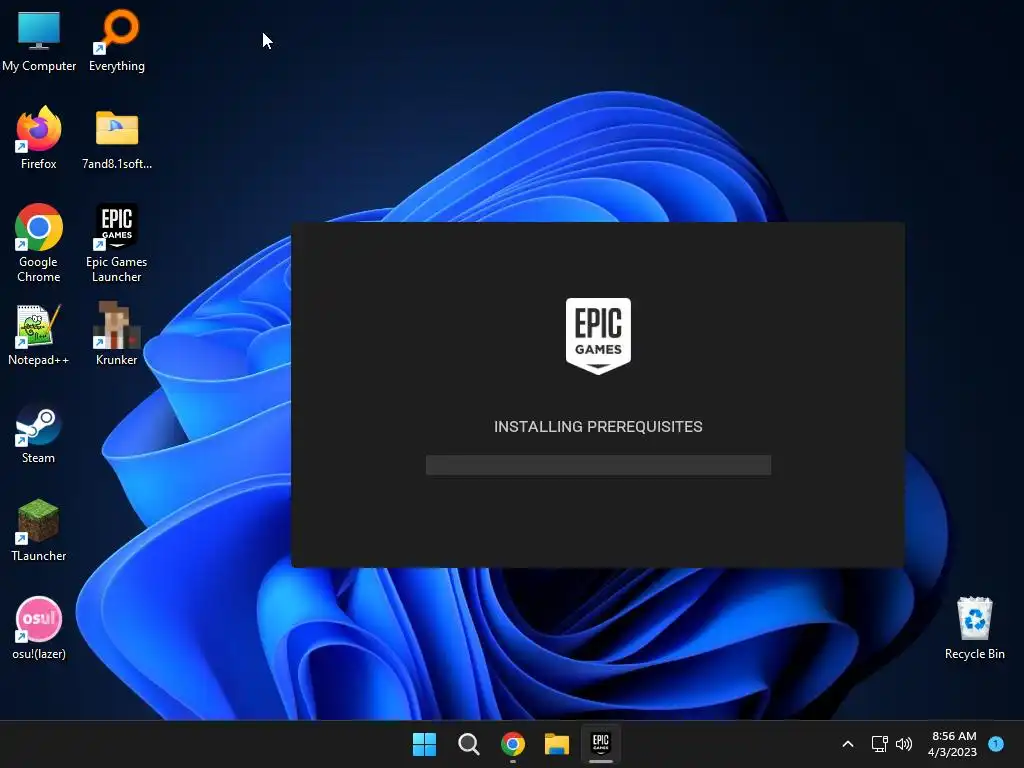Select the Google Chrome desktop shortcut
This screenshot has height=768, width=1024.
click(x=39, y=243)
